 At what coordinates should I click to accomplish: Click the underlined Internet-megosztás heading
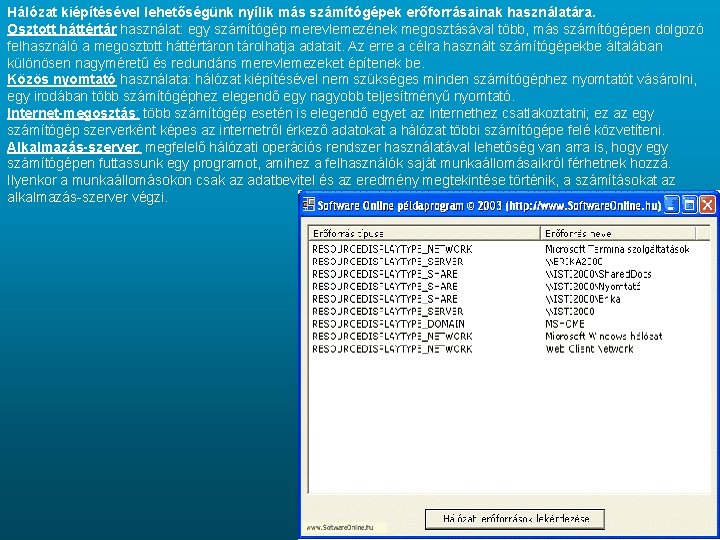[x=73, y=113]
